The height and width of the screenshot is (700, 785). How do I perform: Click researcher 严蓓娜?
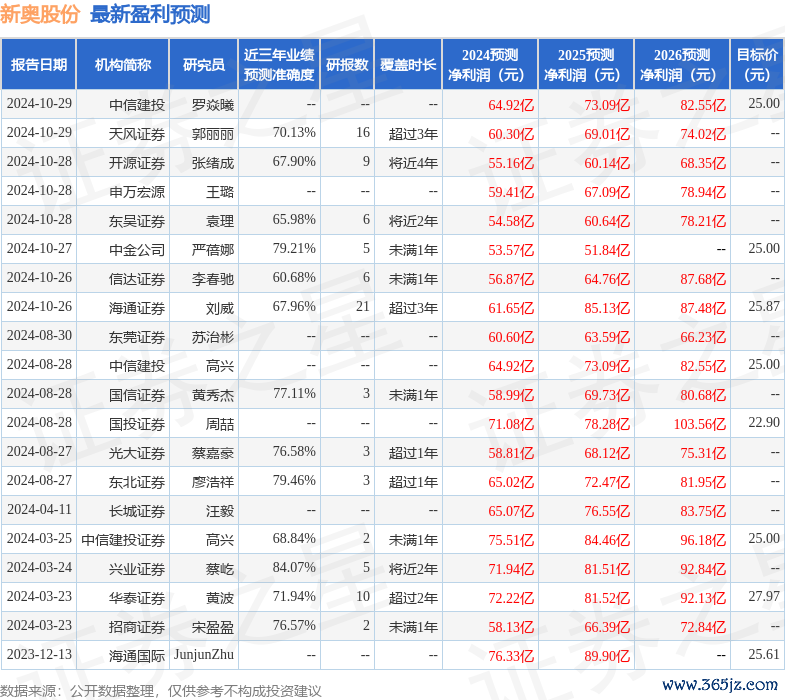(x=213, y=250)
